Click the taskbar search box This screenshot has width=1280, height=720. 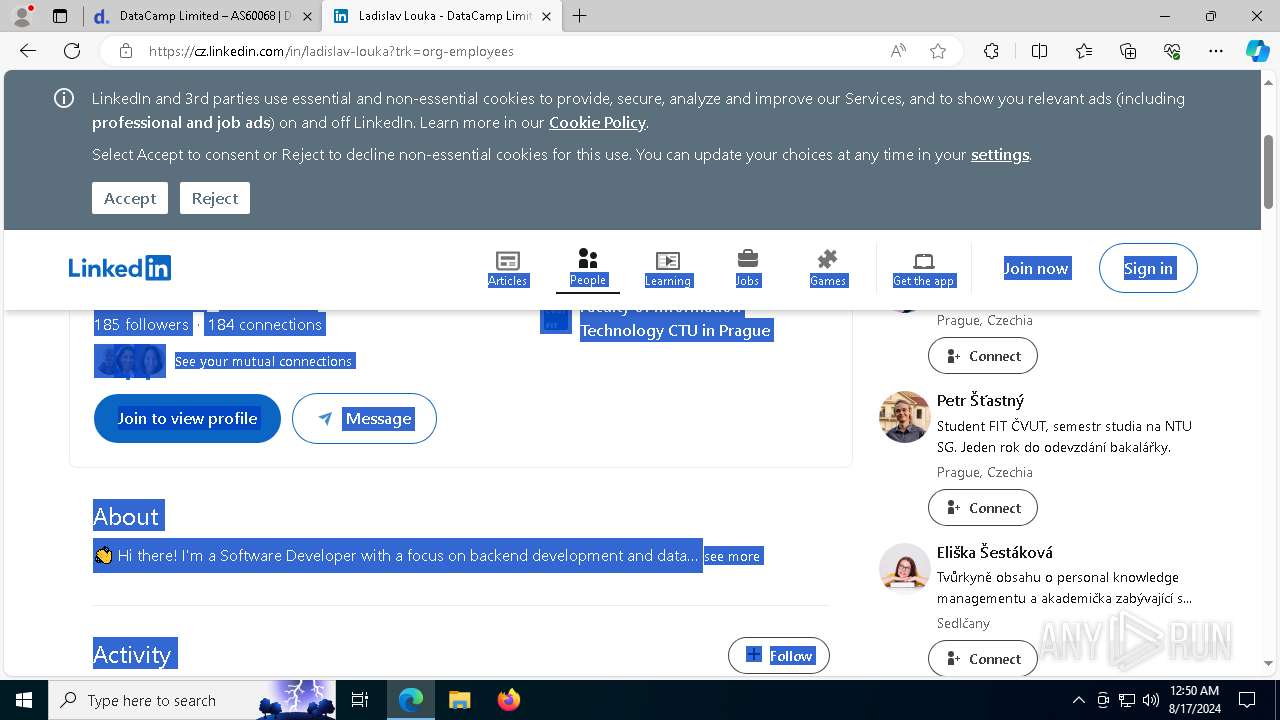[x=193, y=700]
